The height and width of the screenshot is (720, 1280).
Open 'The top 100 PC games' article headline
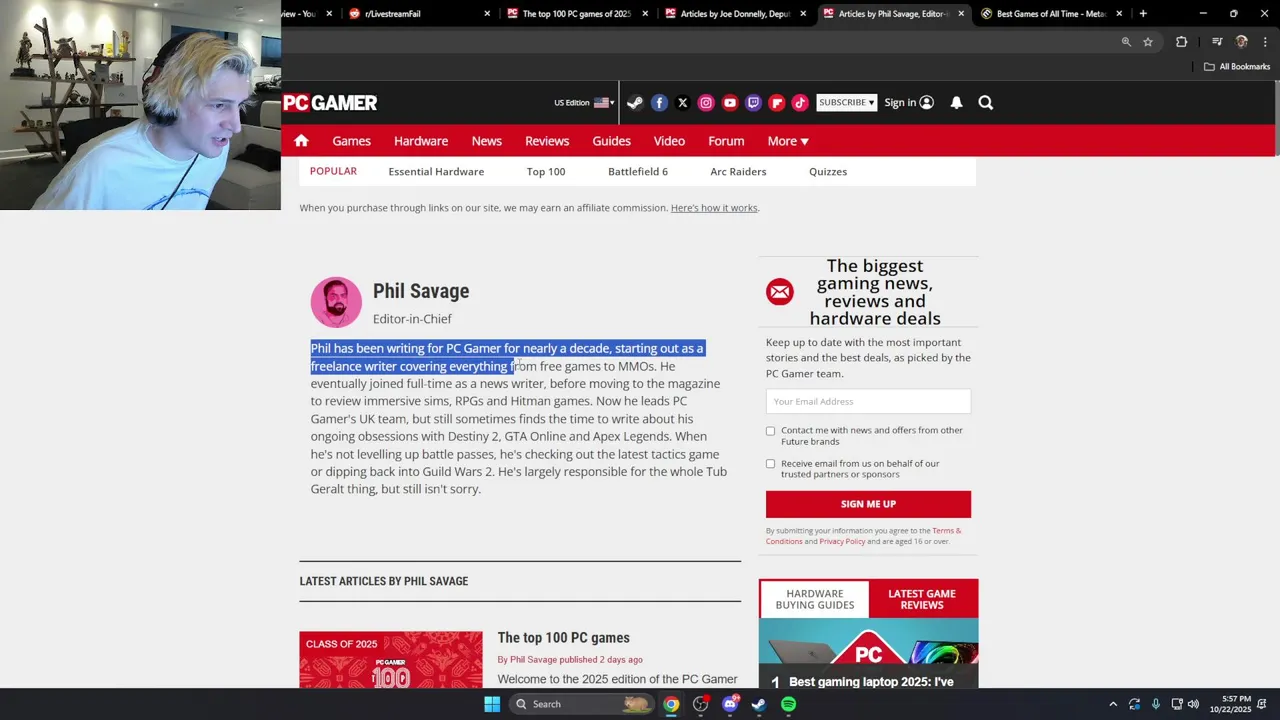563,638
